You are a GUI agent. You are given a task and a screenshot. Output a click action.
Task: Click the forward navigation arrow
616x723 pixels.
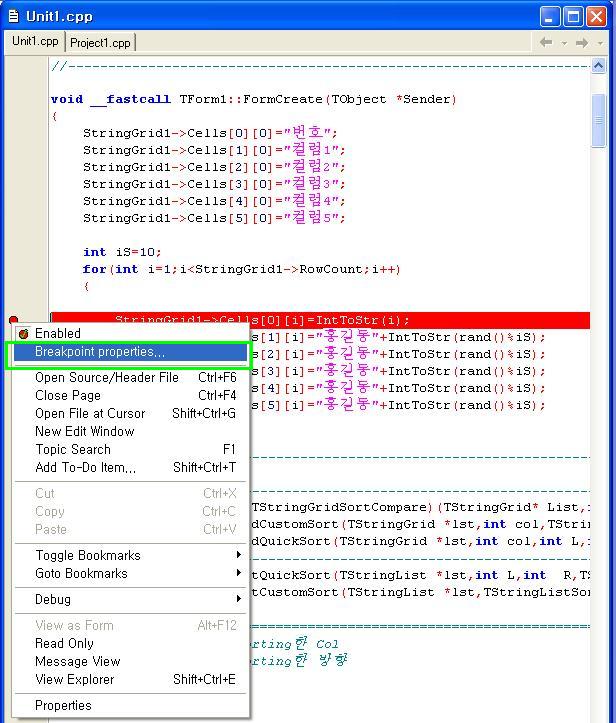[x=581, y=43]
